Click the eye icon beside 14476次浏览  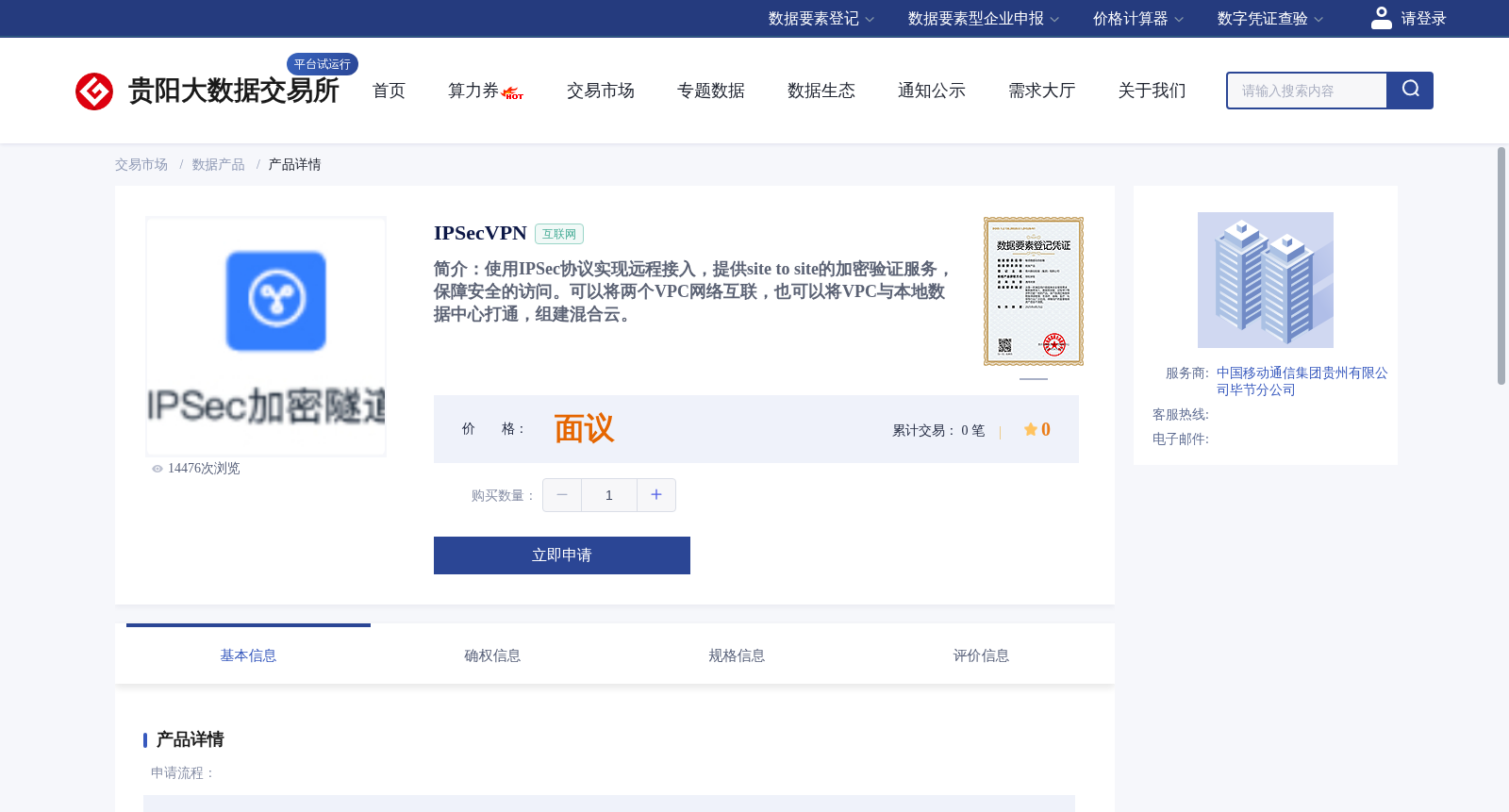[x=158, y=469]
